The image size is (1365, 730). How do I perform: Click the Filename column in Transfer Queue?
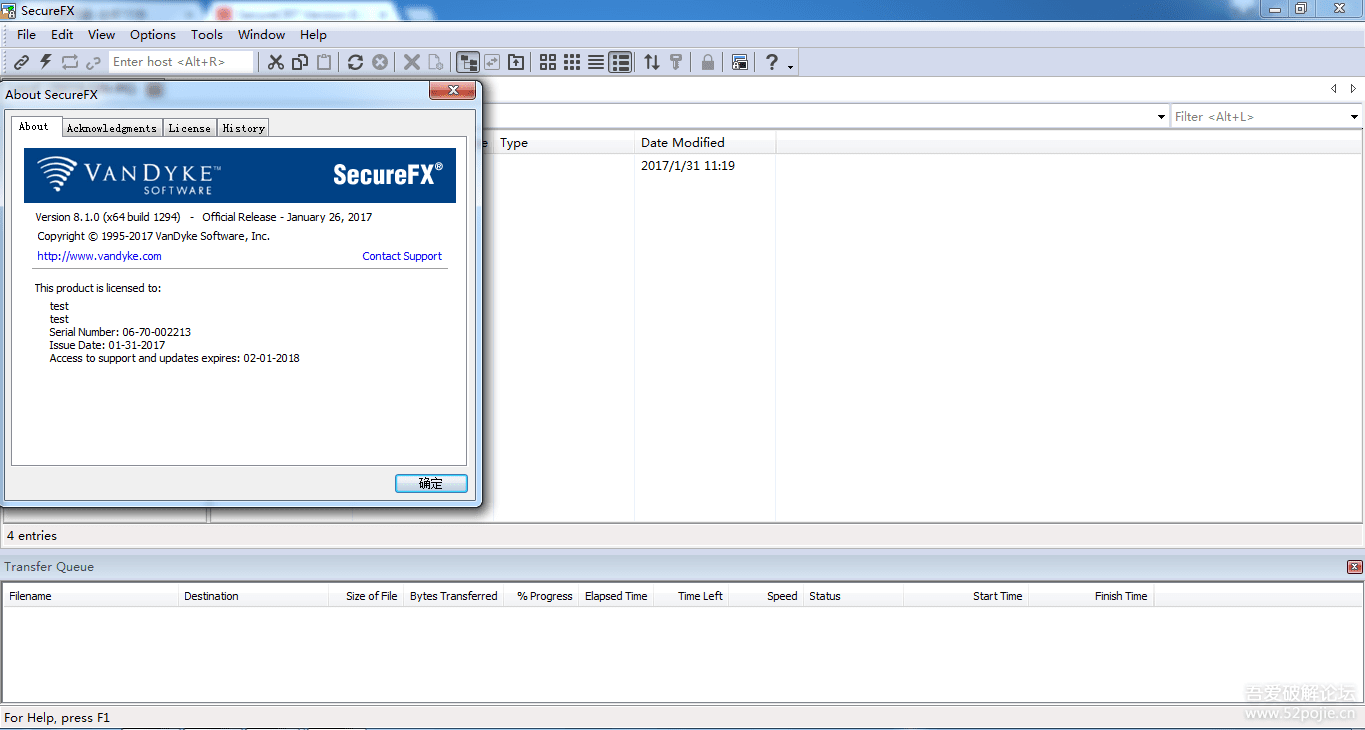(x=90, y=596)
